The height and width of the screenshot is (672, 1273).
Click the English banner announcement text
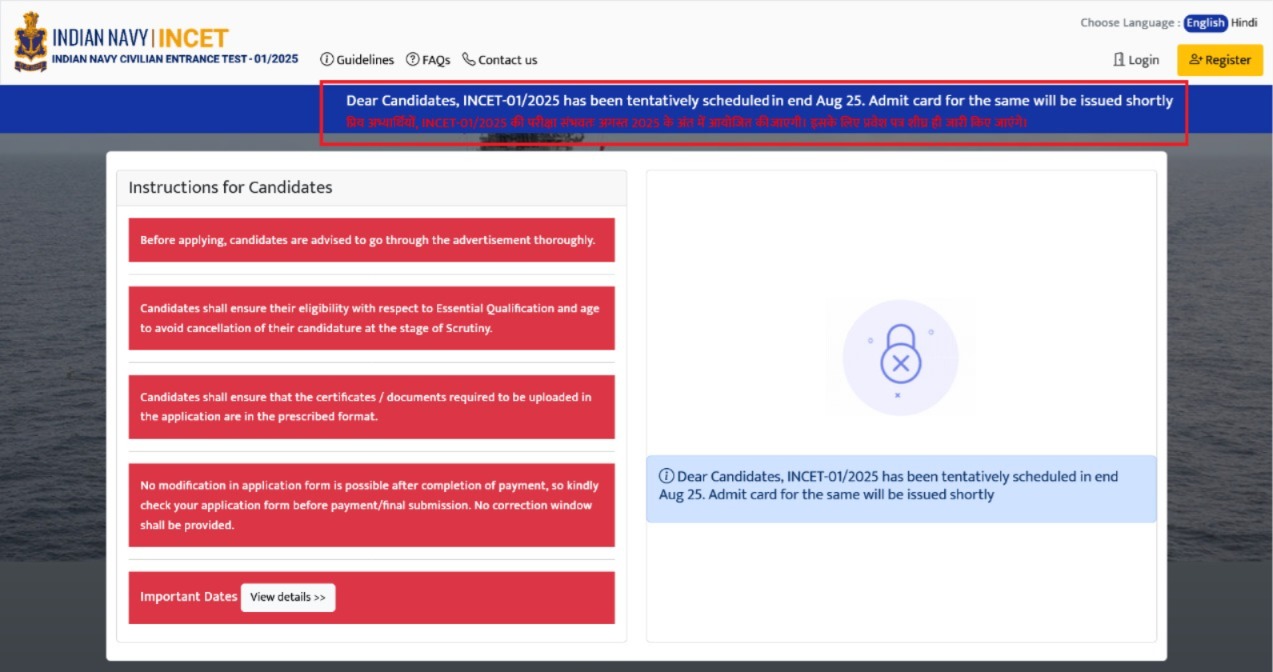(759, 100)
